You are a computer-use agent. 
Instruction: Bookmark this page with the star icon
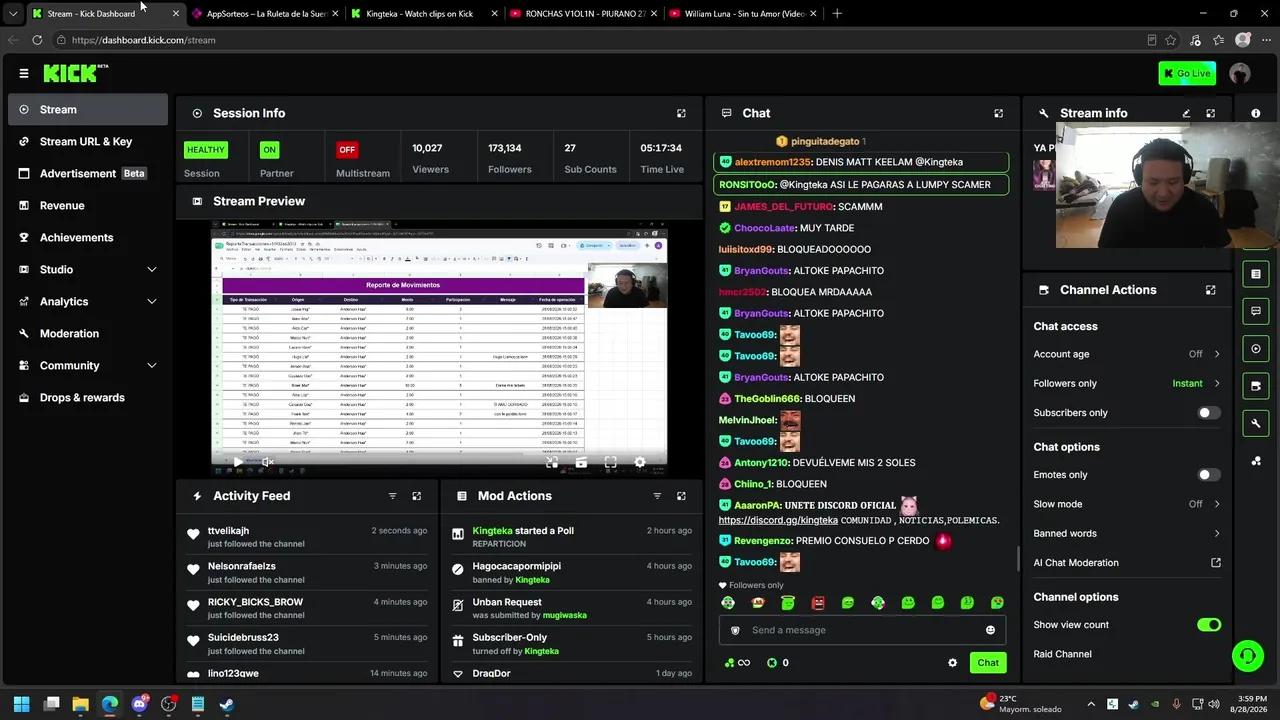pyautogui.click(x=1171, y=40)
